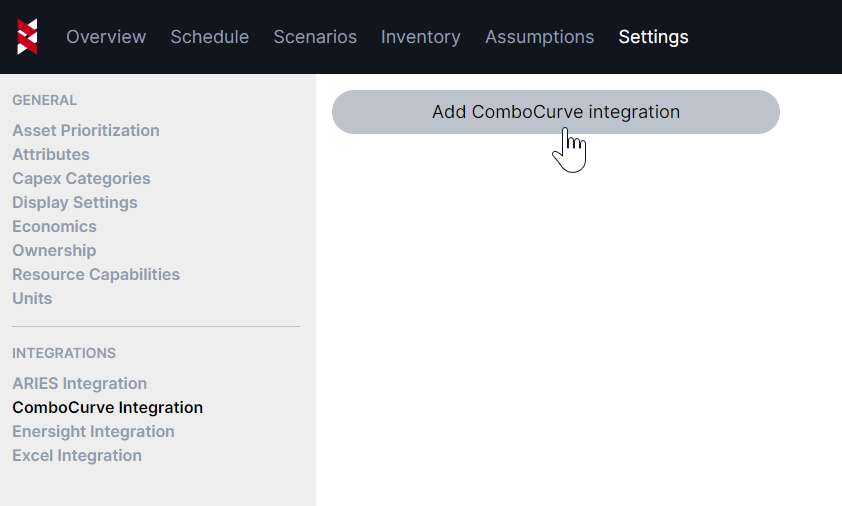Click Units in the sidebar
The width and height of the screenshot is (842, 506).
(x=32, y=299)
